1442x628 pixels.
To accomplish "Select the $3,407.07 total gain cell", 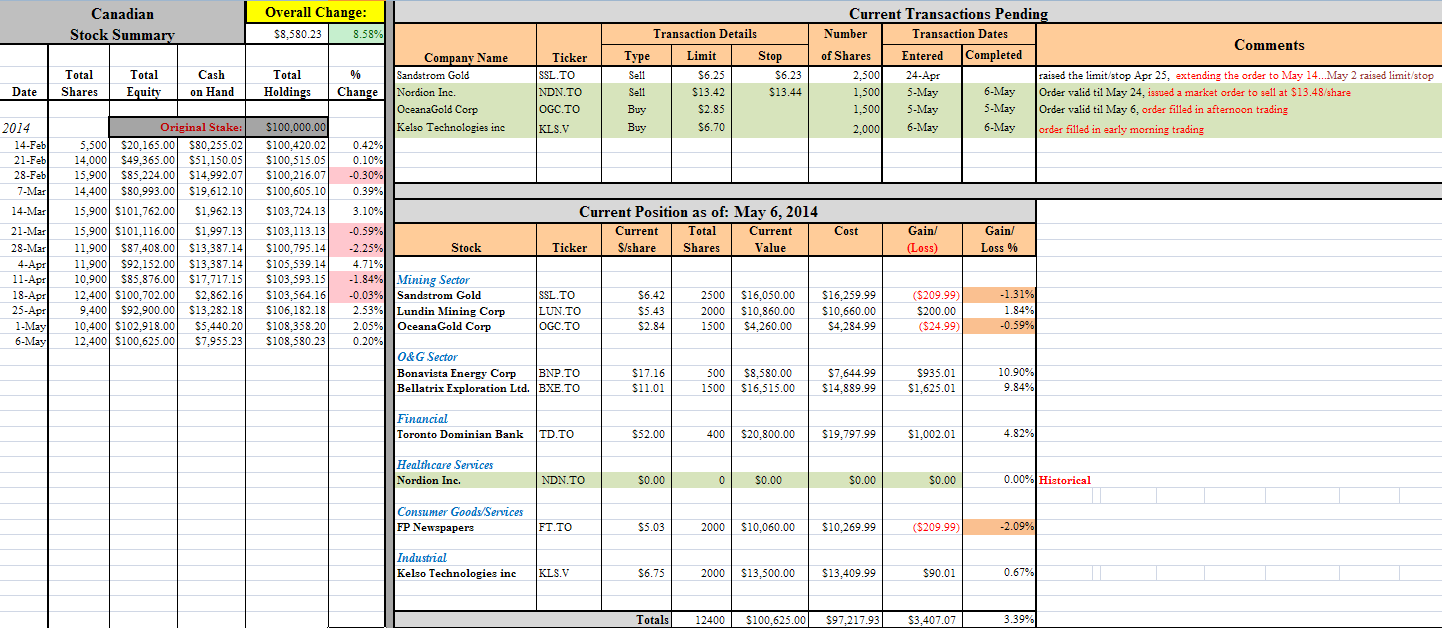I will point(922,620).
